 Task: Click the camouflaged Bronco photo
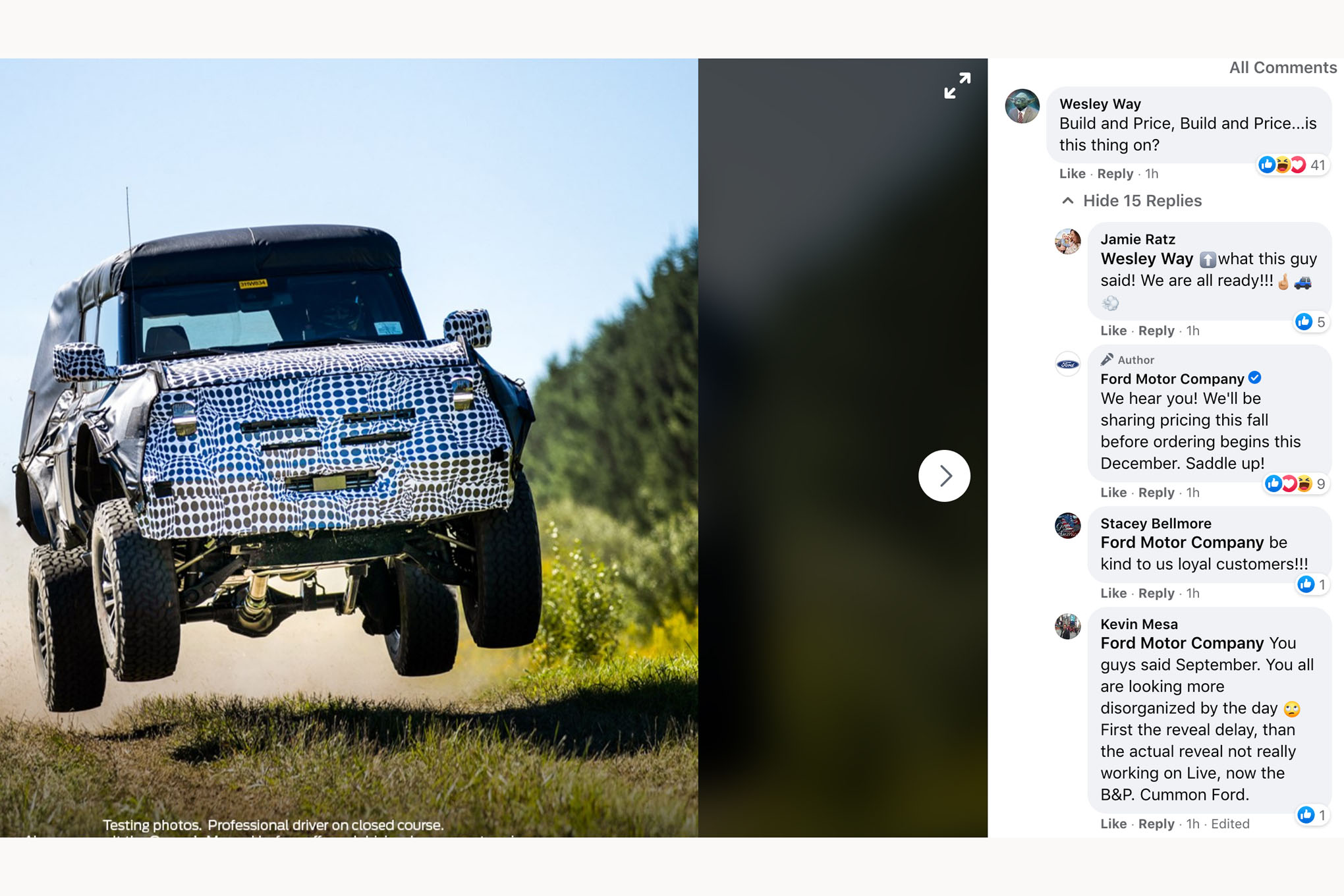(x=349, y=448)
